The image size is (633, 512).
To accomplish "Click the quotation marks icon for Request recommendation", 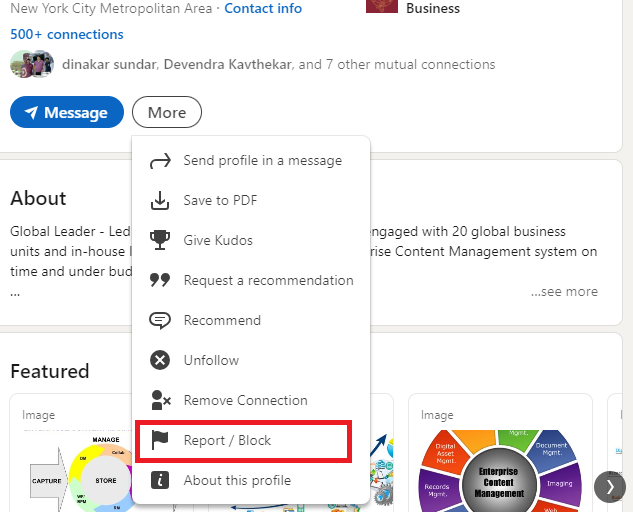I will tap(160, 280).
